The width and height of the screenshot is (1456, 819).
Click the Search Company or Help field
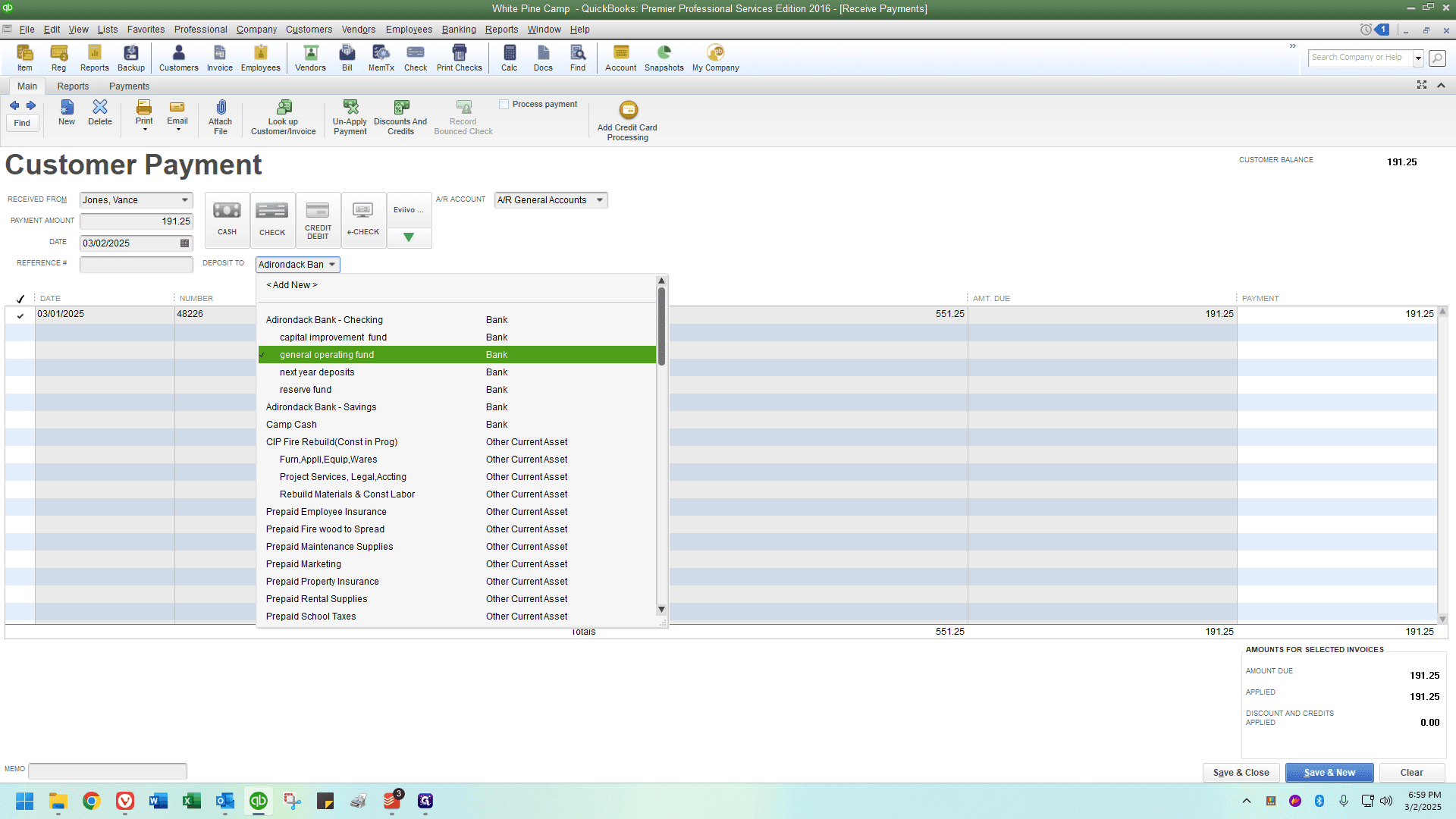(1360, 58)
